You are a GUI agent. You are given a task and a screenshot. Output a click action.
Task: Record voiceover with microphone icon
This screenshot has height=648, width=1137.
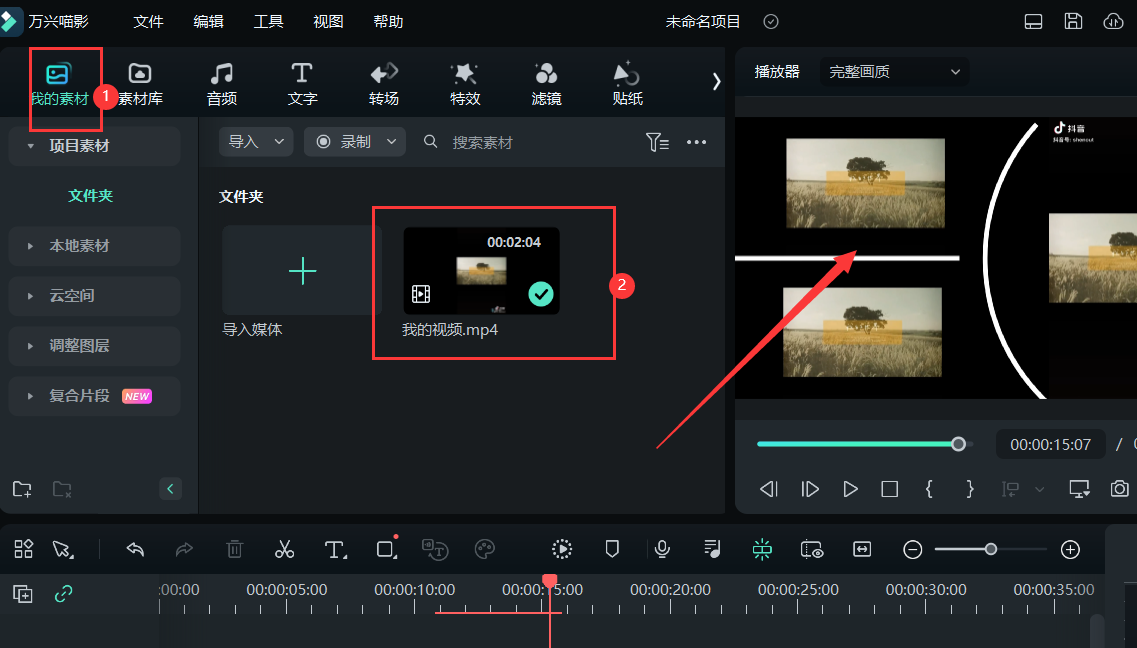[x=662, y=549]
